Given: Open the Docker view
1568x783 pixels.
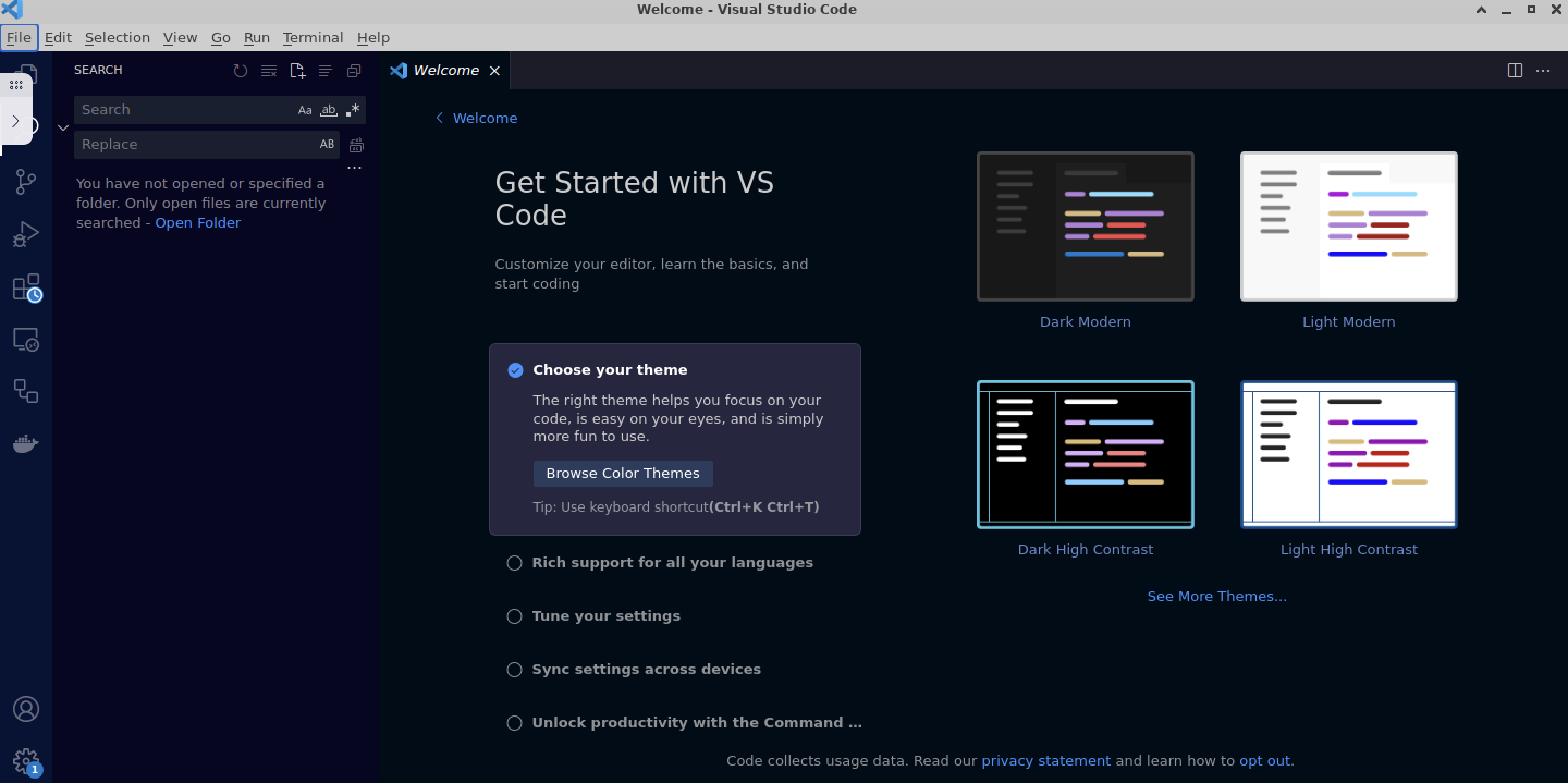Looking at the screenshot, I should click(x=26, y=443).
